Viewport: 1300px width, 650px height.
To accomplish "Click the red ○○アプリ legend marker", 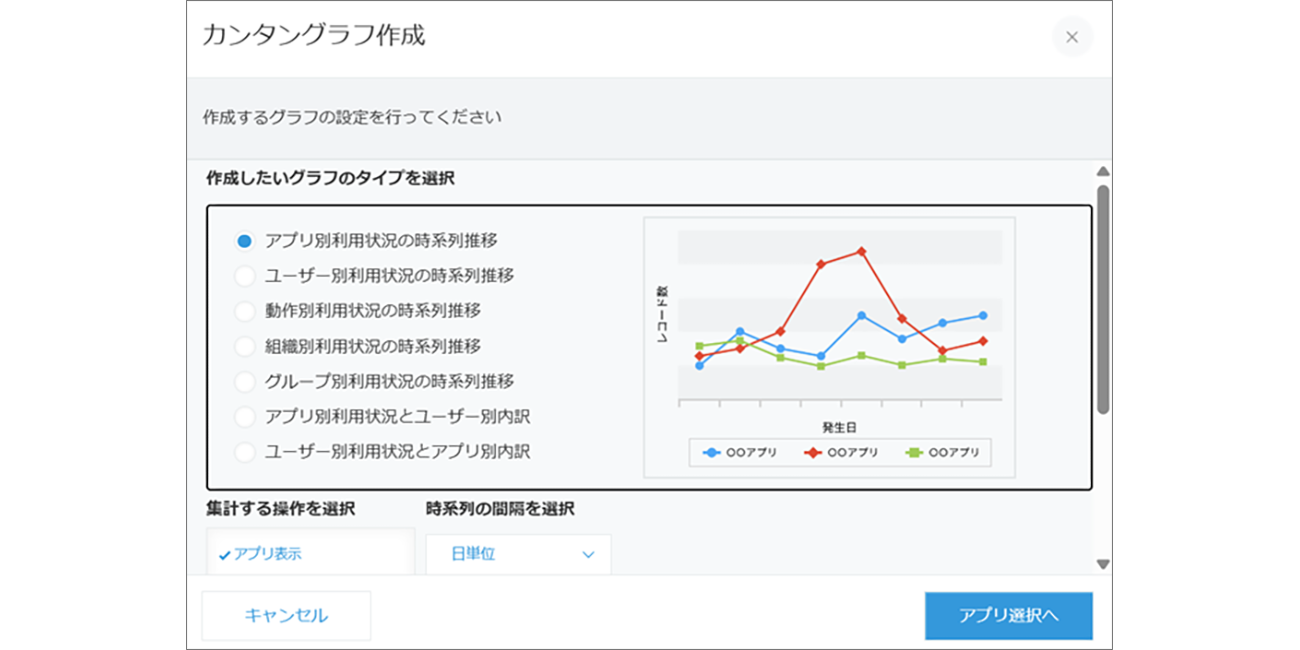I will pos(813,453).
